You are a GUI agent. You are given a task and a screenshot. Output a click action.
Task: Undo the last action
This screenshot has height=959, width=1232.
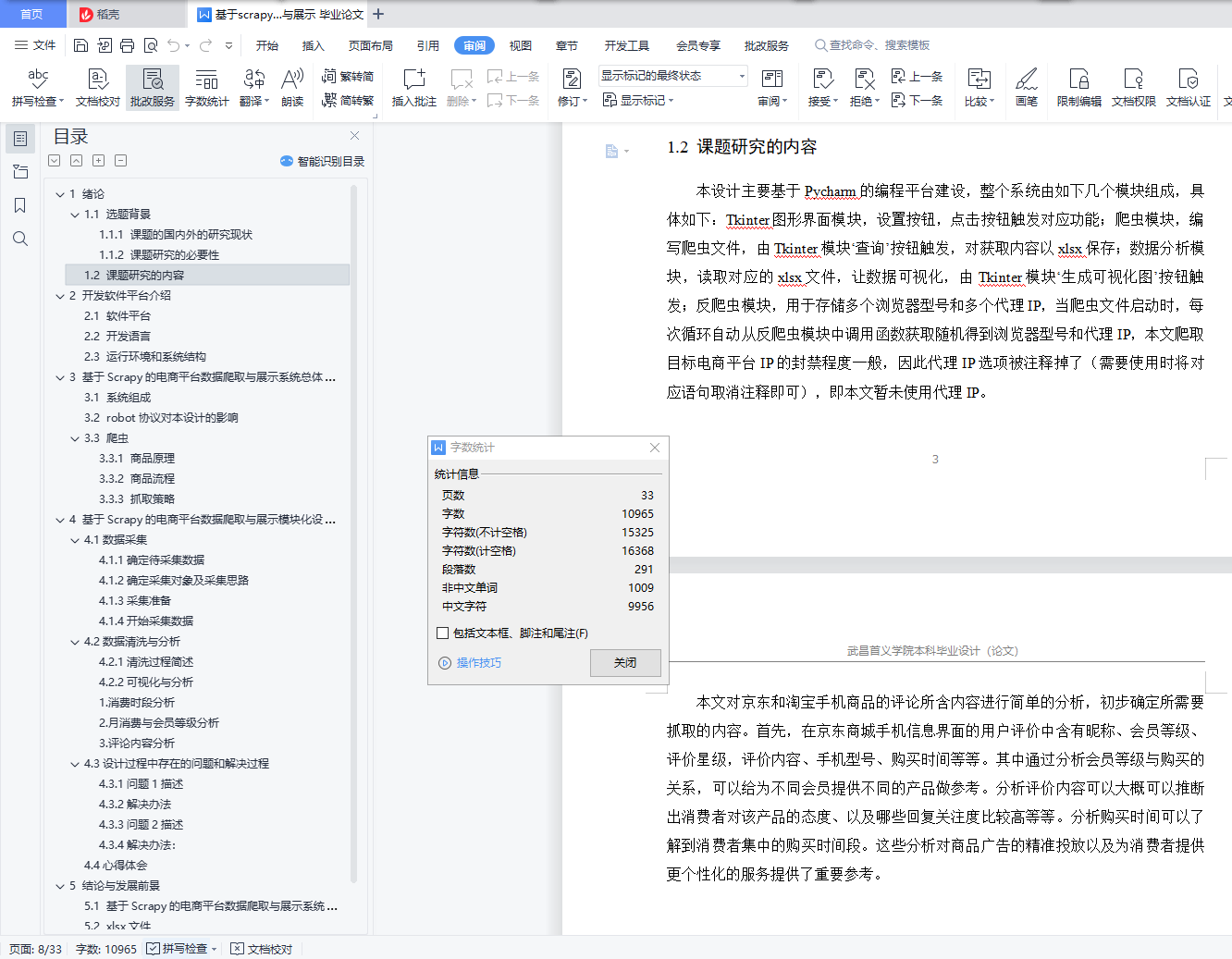click(x=173, y=45)
